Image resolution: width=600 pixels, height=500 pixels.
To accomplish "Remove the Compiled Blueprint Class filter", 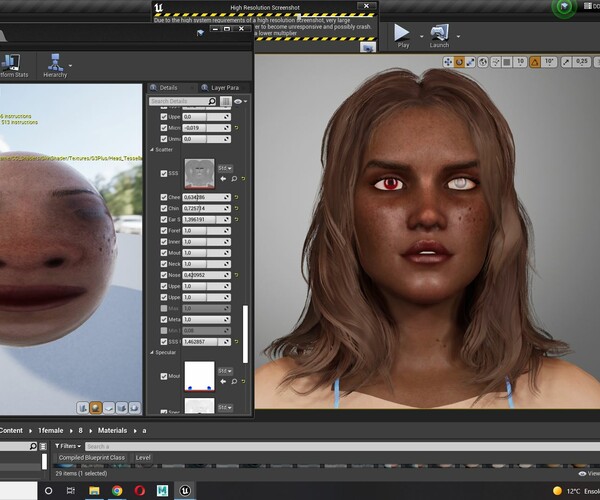I will pyautogui.click(x=92, y=458).
